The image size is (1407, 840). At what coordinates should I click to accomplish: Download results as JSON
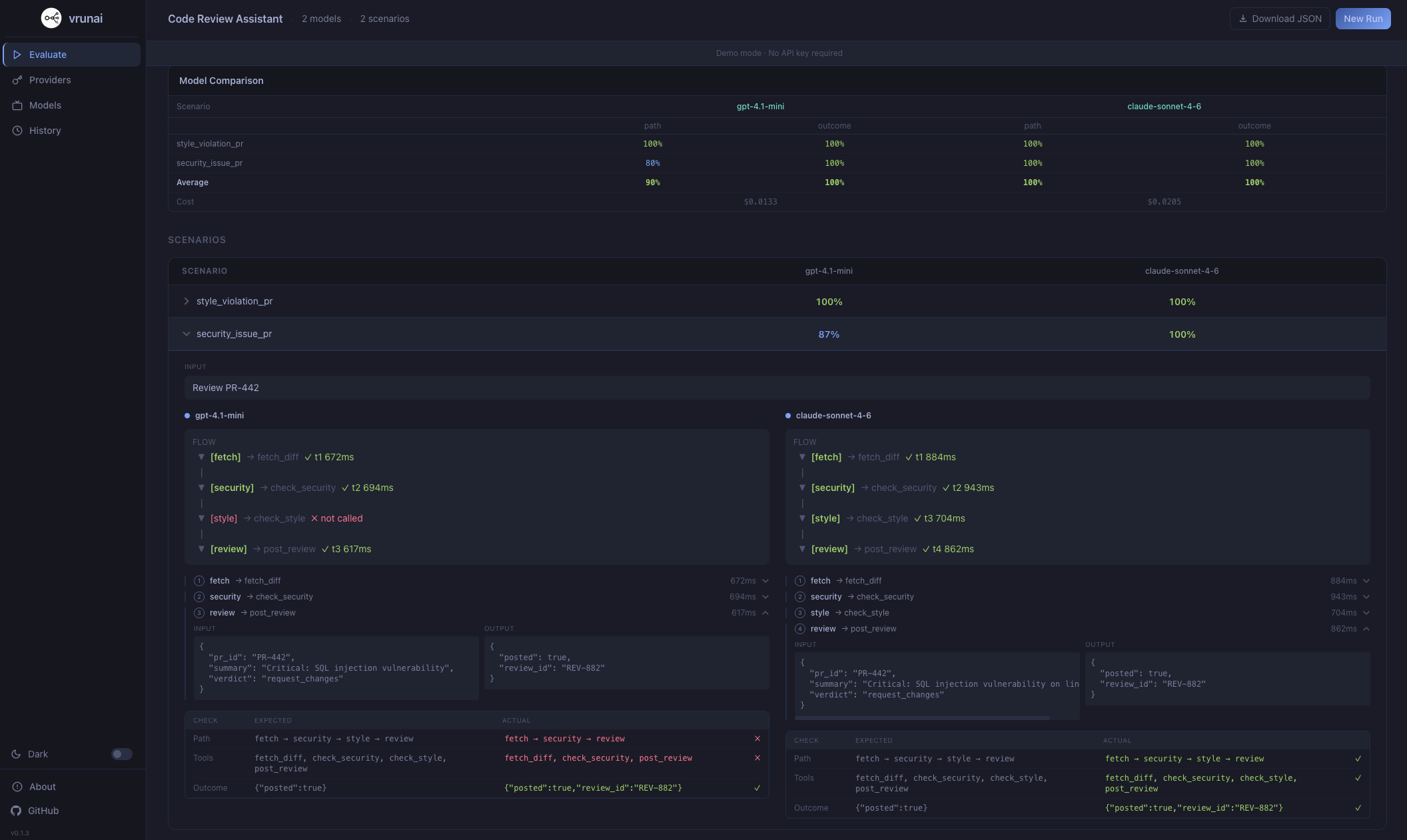1280,19
